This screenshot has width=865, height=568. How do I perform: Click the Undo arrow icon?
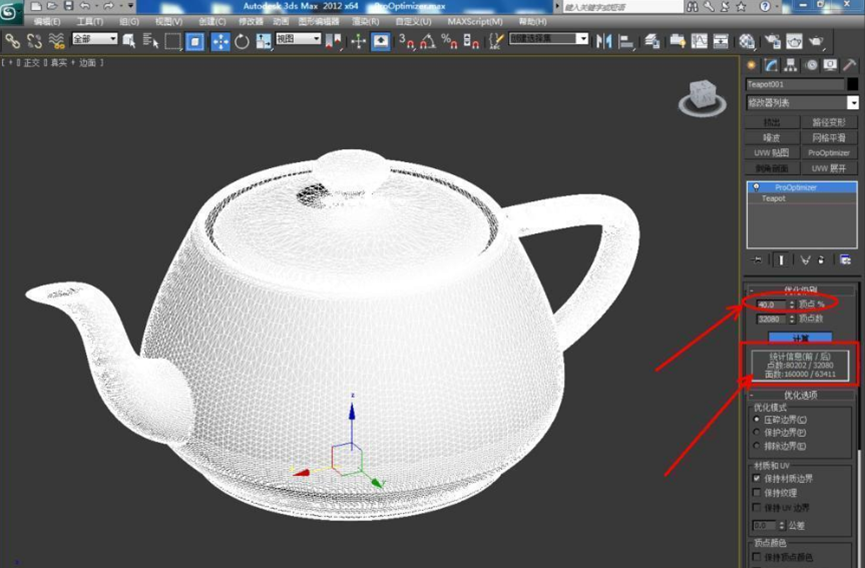tap(84, 6)
